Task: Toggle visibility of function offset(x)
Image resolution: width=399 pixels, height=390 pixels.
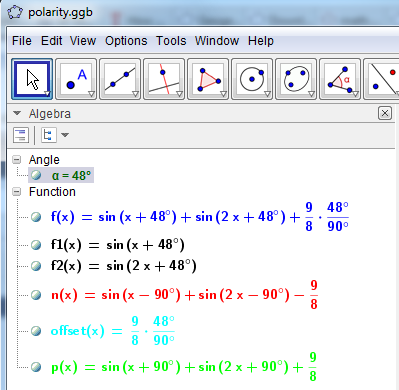Action: pos(36,331)
